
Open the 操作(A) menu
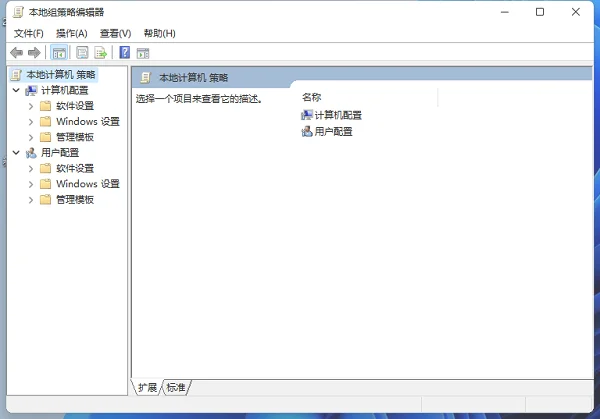coord(72,34)
